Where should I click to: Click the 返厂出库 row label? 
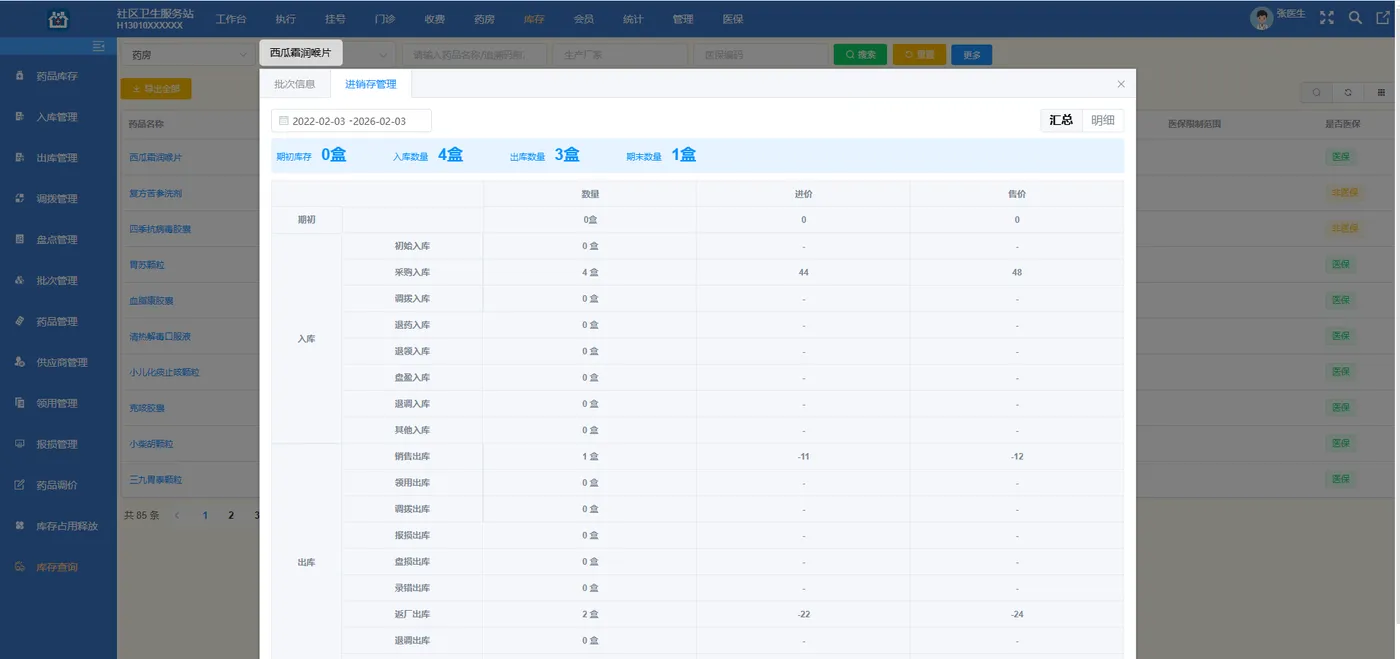click(412, 614)
